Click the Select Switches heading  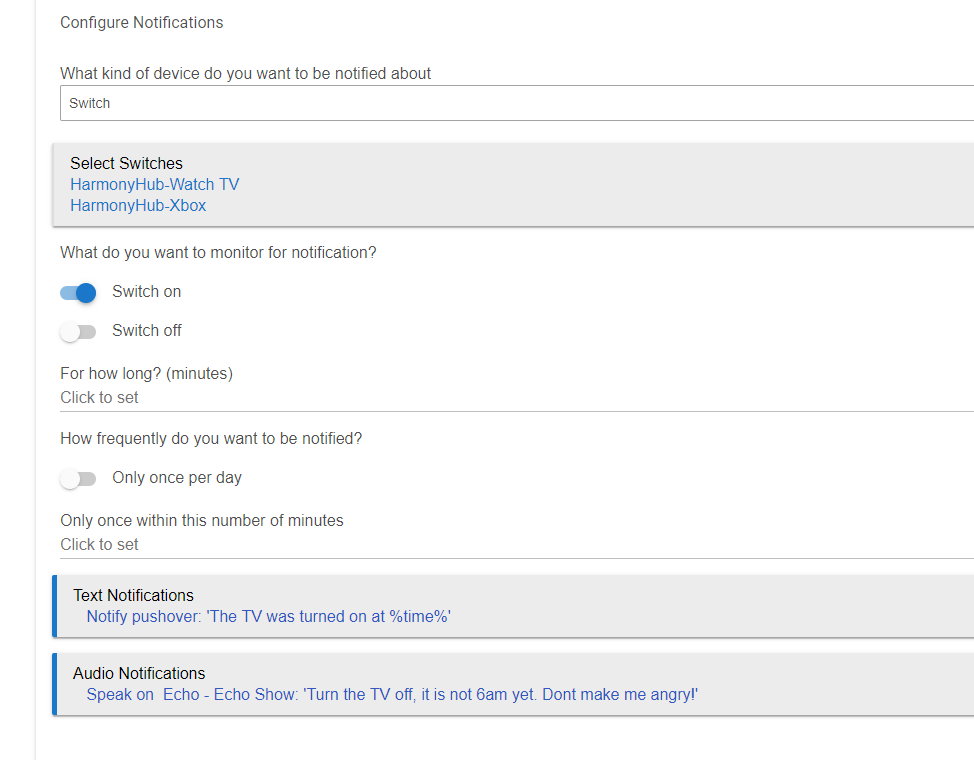[x=126, y=163]
